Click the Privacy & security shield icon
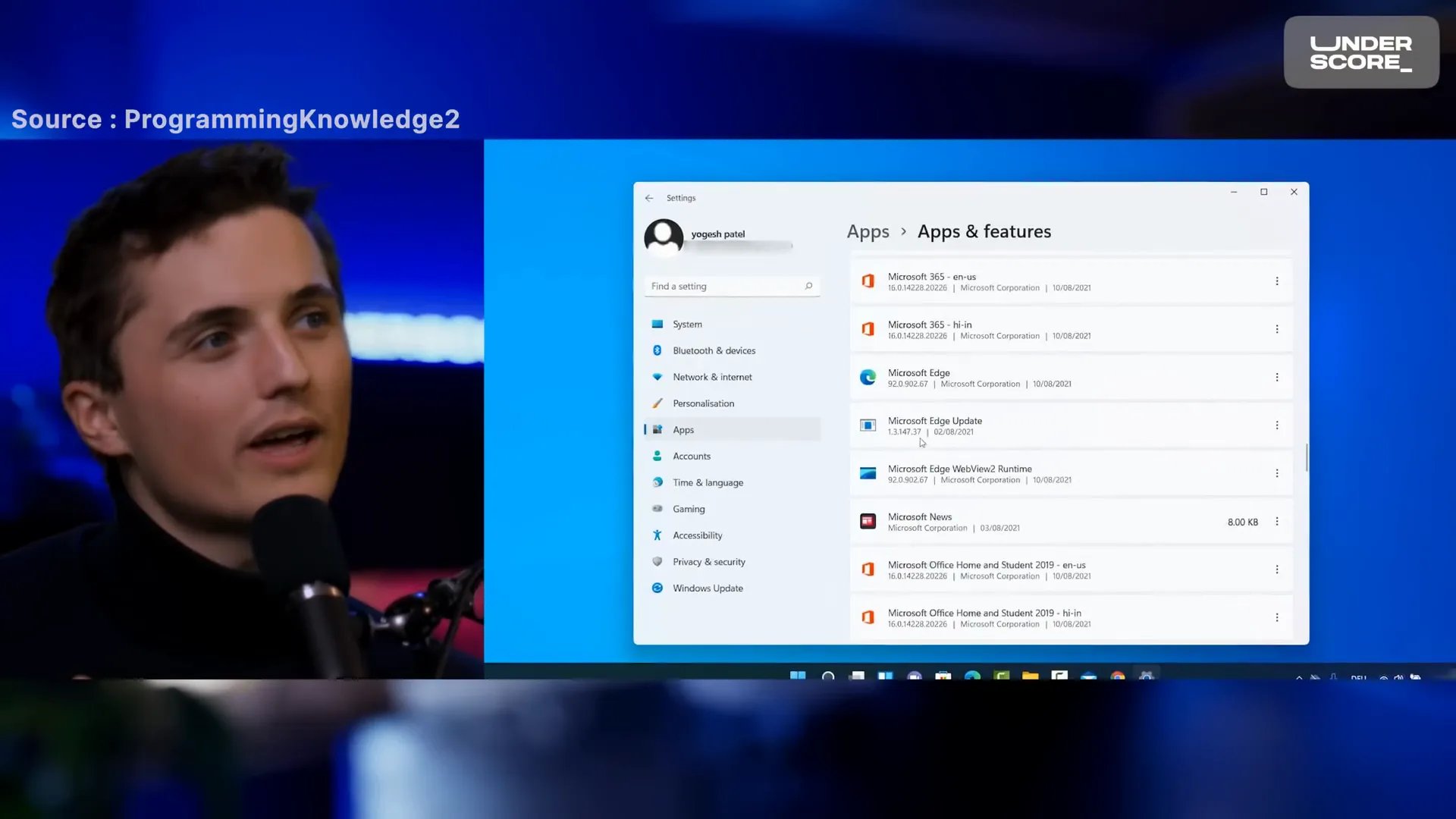1456x819 pixels. (x=657, y=562)
